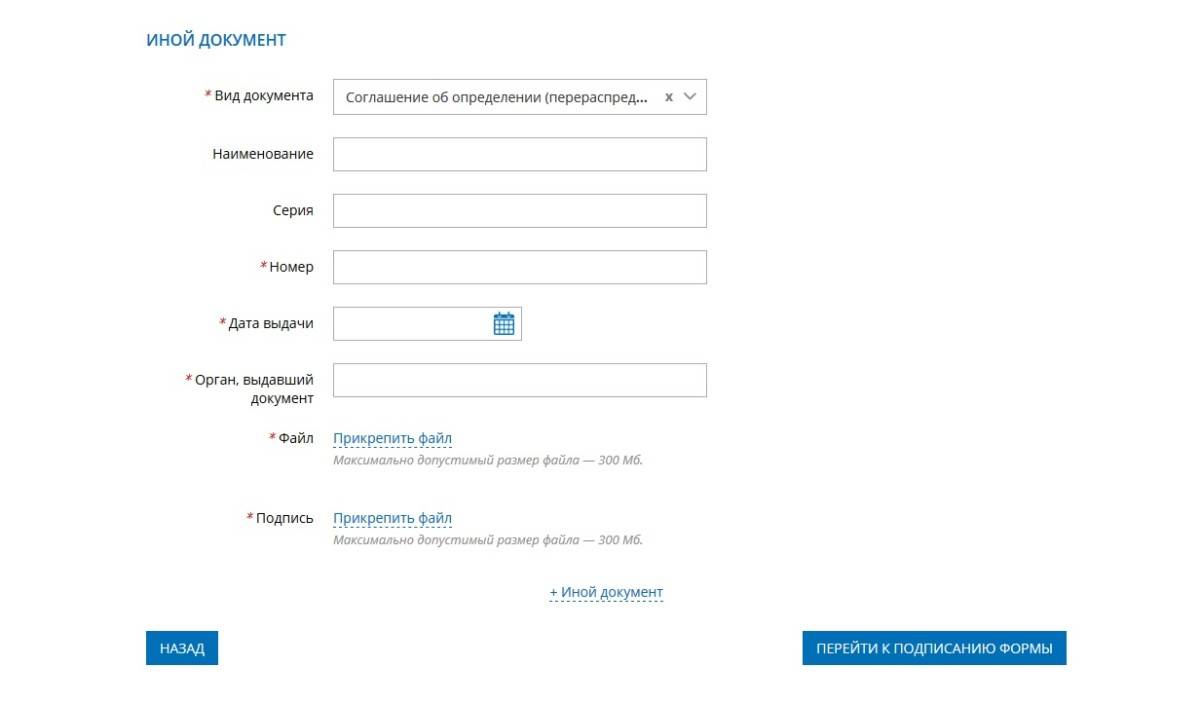Click the Дата выдачи date input

[412, 324]
